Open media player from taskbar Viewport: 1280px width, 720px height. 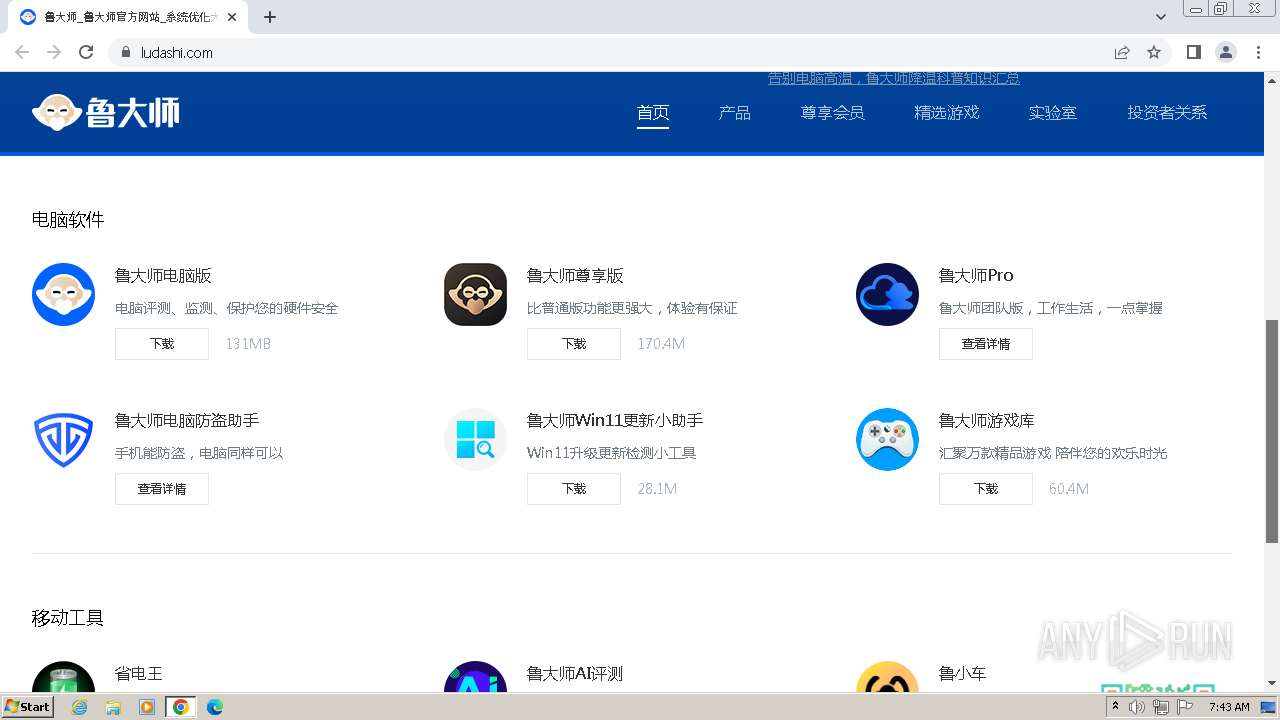pos(147,707)
